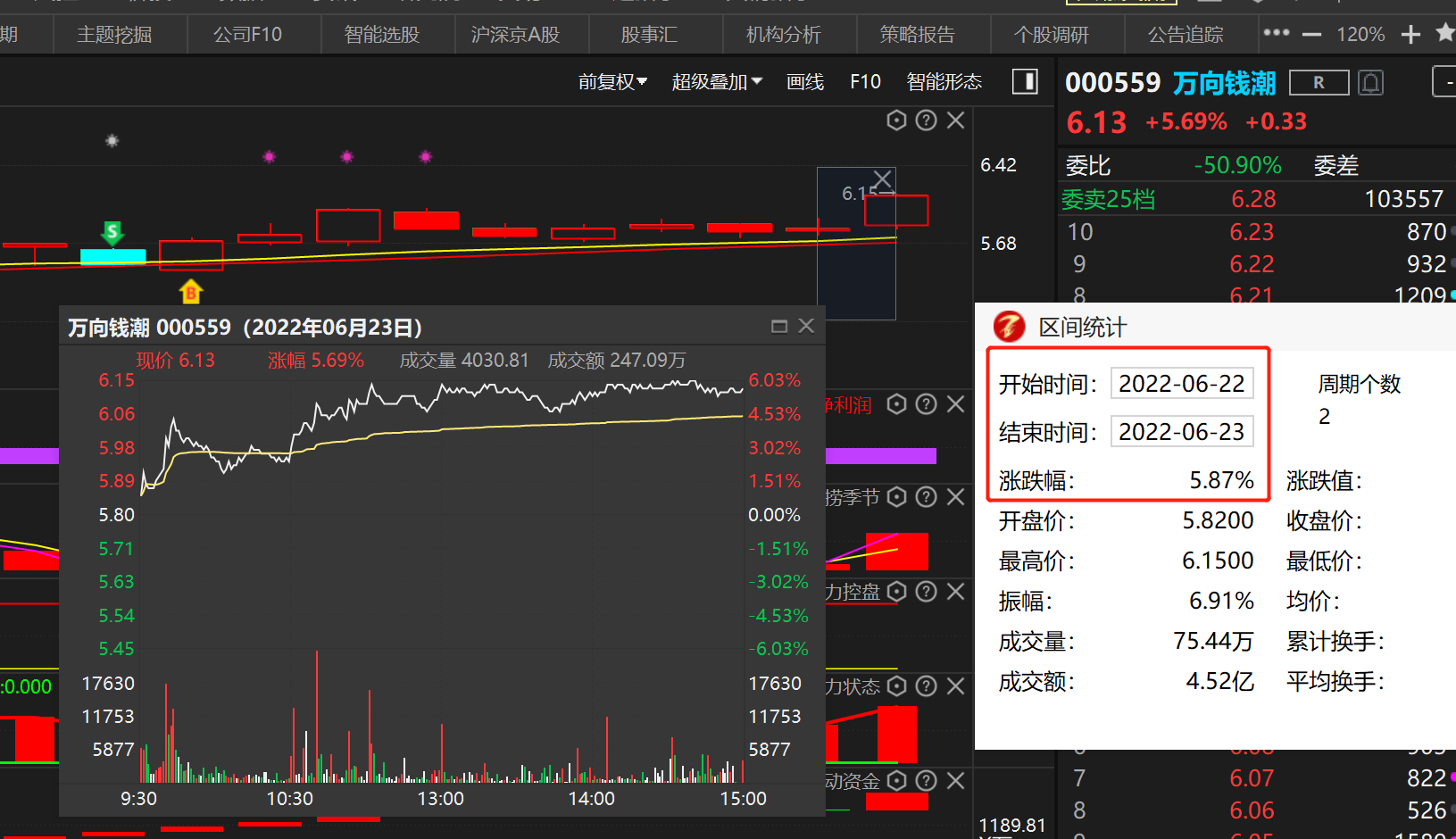Click the 区间统计 logo icon
The width and height of the screenshot is (1456, 839).
coord(1010,327)
